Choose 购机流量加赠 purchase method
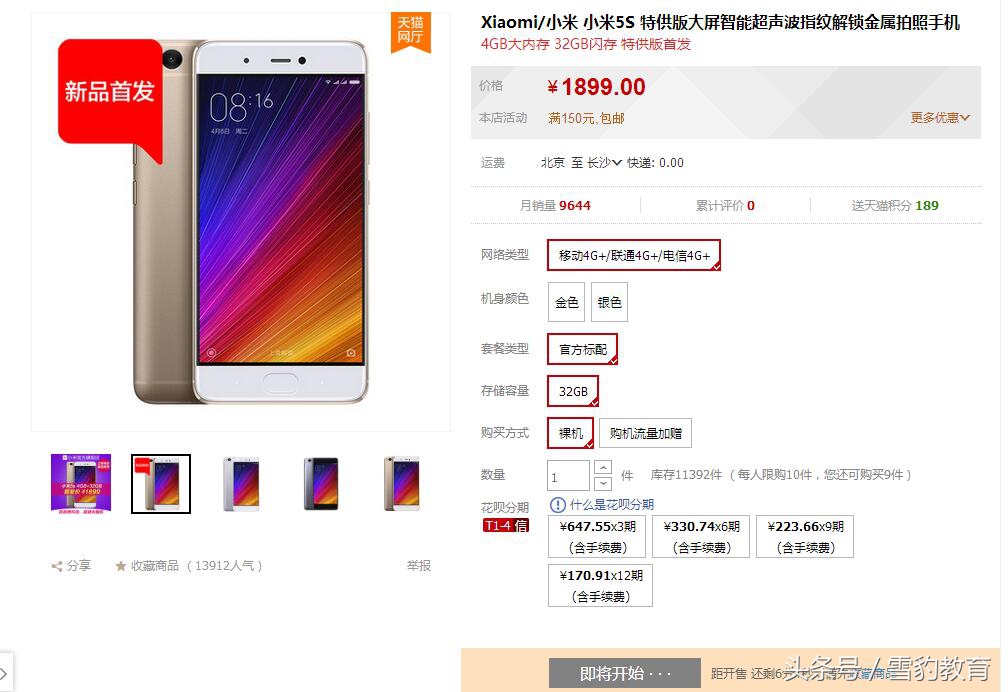 [645, 433]
